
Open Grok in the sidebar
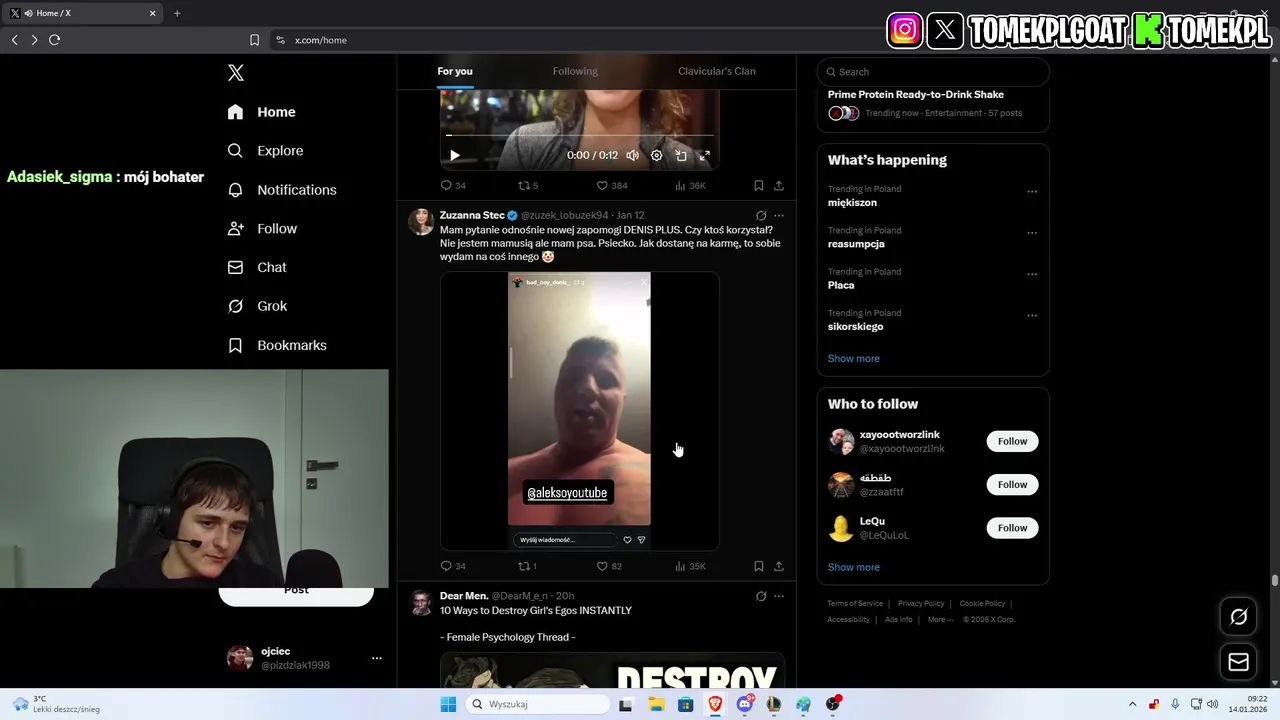tap(258, 306)
